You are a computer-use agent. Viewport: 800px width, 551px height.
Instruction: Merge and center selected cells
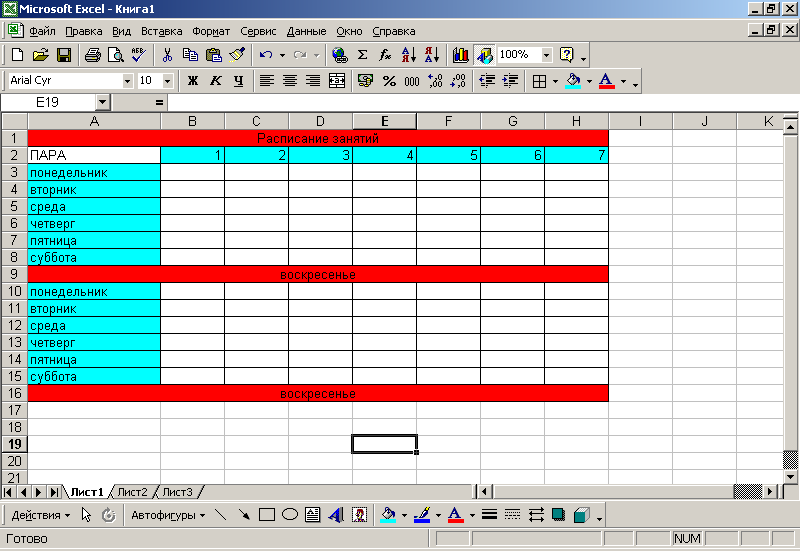pyautogui.click(x=337, y=81)
